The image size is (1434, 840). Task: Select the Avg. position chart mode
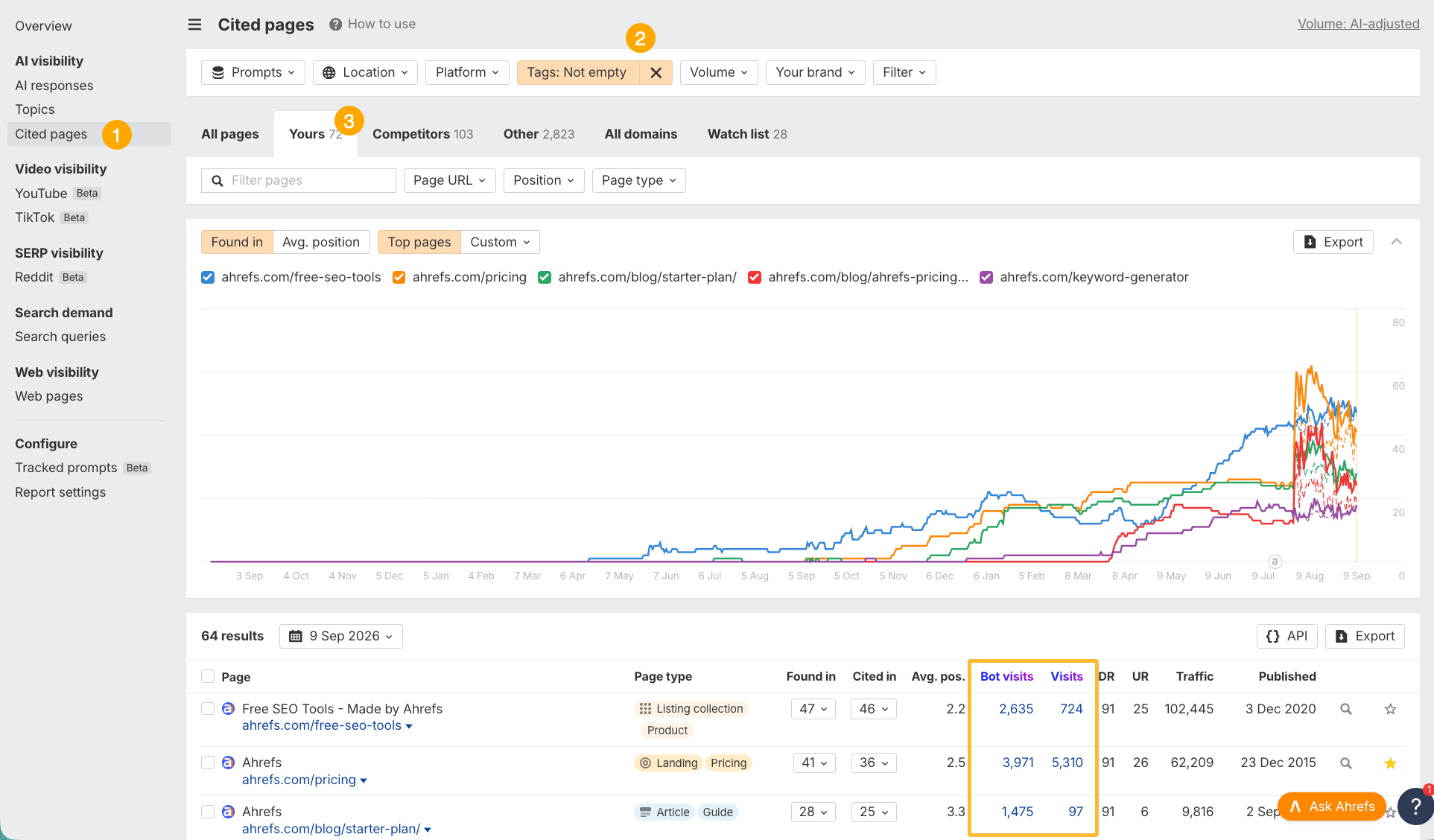[321, 242]
